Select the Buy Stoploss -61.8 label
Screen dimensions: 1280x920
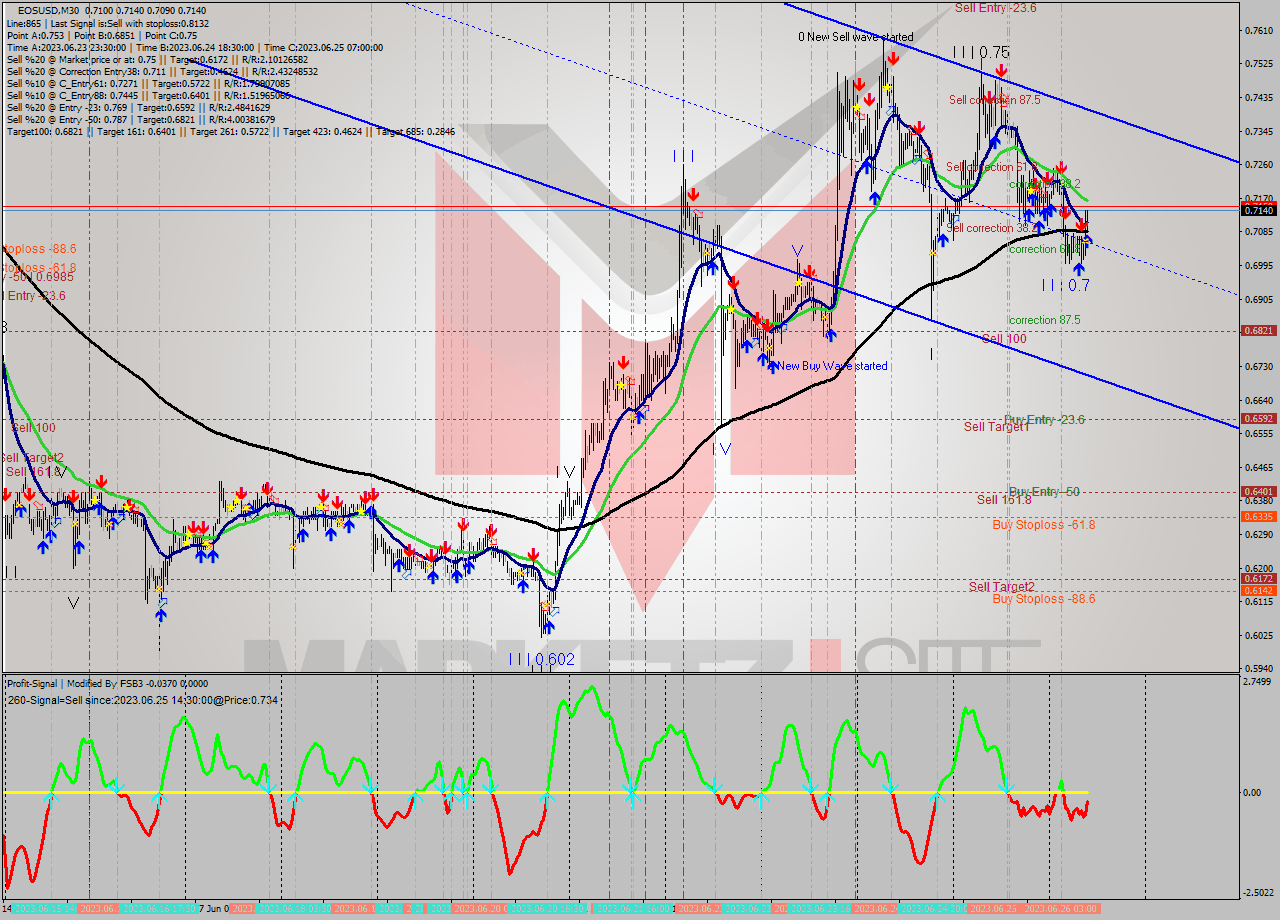point(1043,524)
